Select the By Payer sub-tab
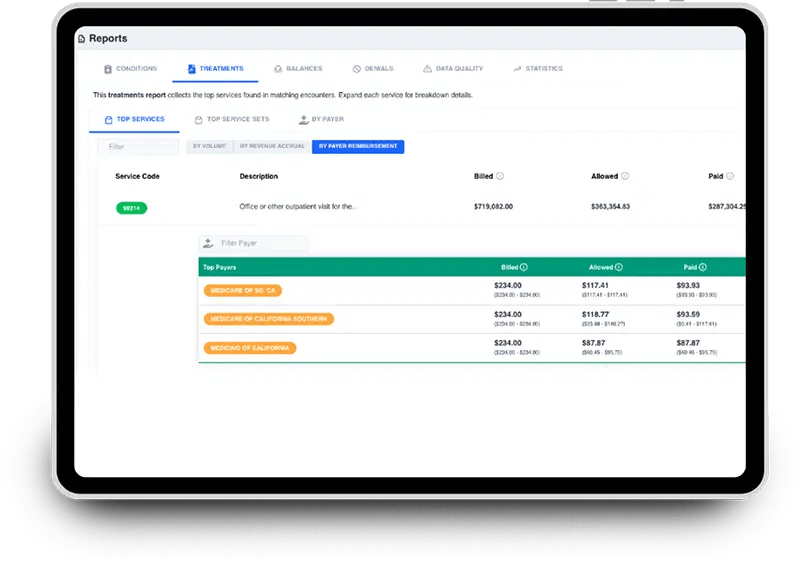The width and height of the screenshot is (800, 564). (x=321, y=120)
